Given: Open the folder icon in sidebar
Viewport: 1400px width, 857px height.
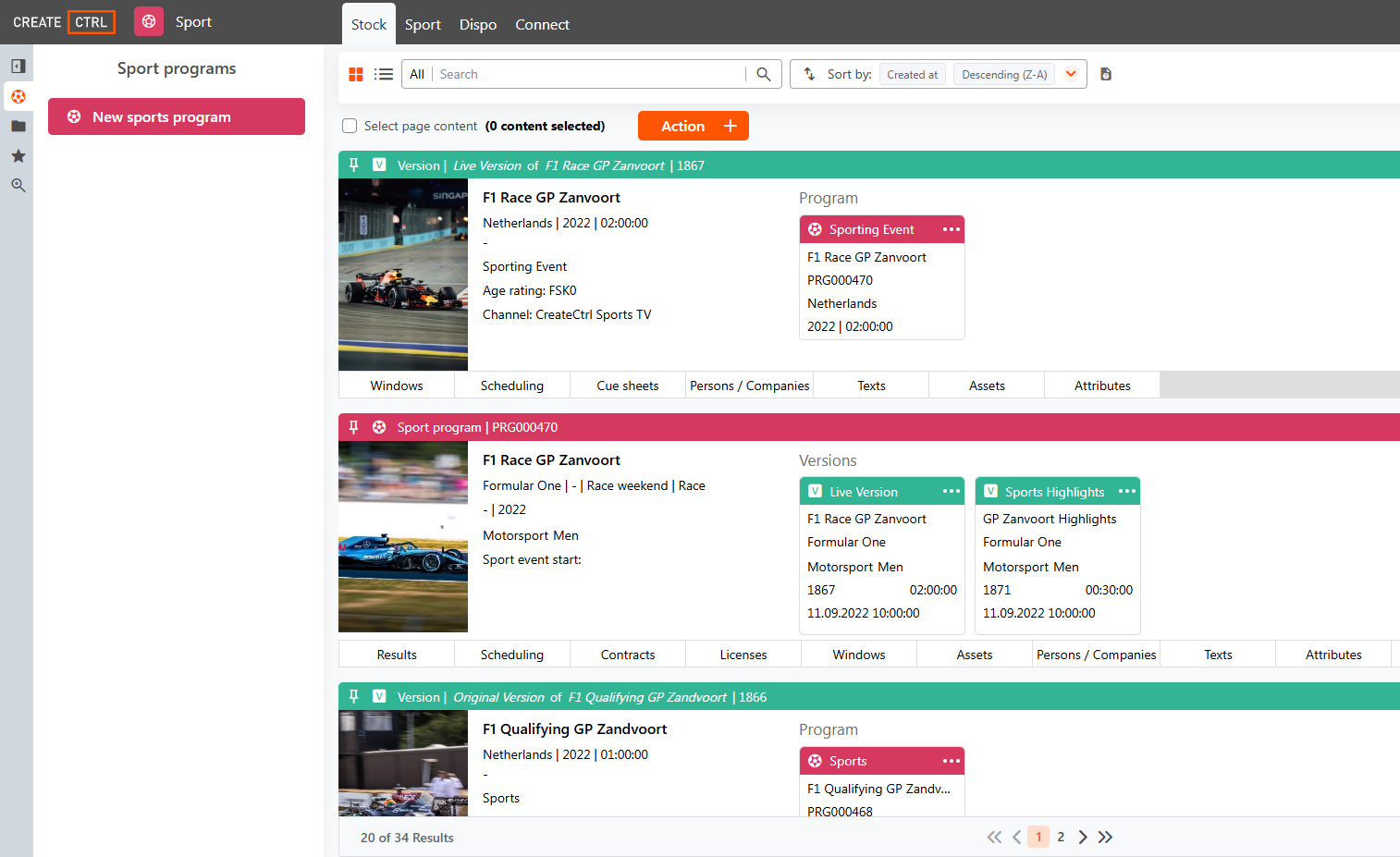Looking at the screenshot, I should (x=18, y=126).
